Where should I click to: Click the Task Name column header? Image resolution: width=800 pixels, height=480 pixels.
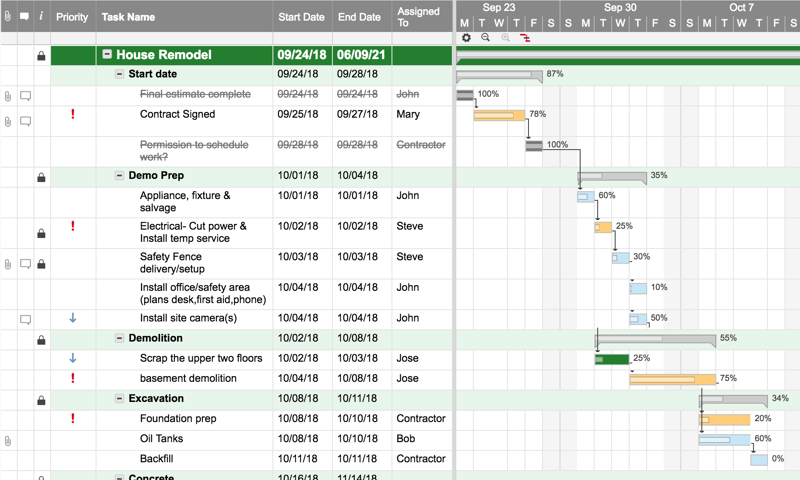click(x=128, y=17)
